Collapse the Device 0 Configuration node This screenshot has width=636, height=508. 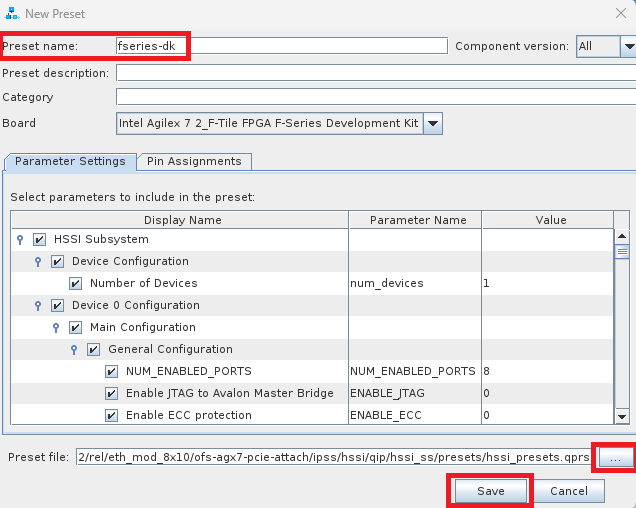[38, 306]
